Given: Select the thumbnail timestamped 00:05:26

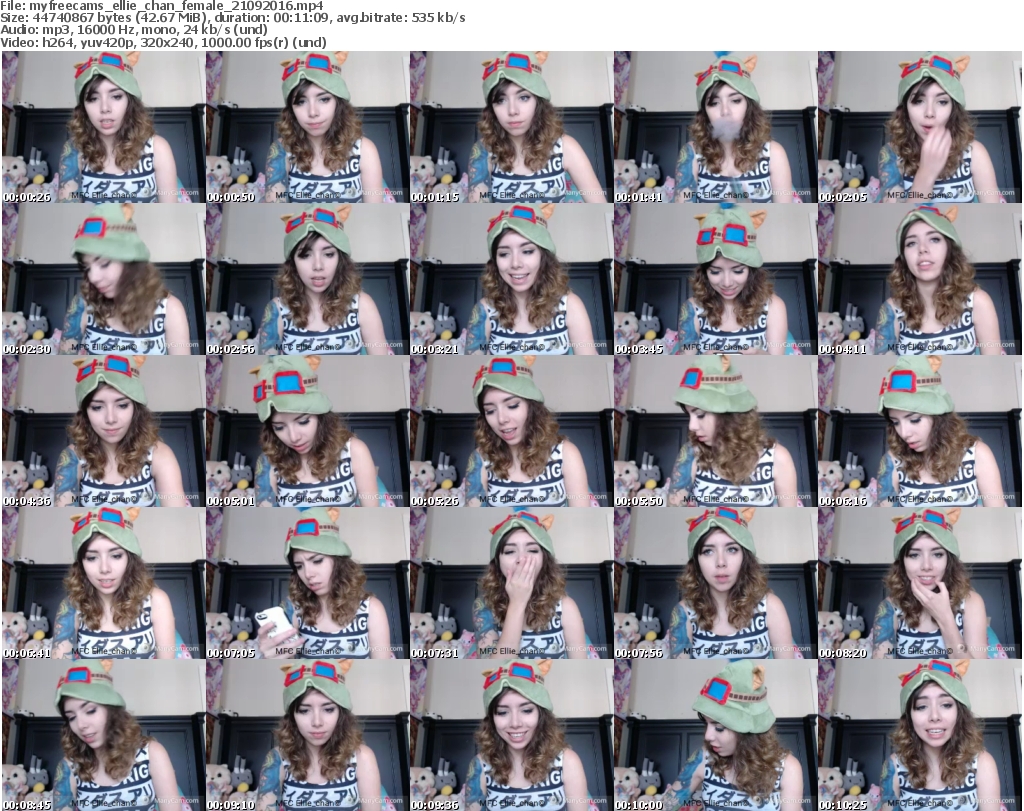Looking at the screenshot, I should 511,431.
